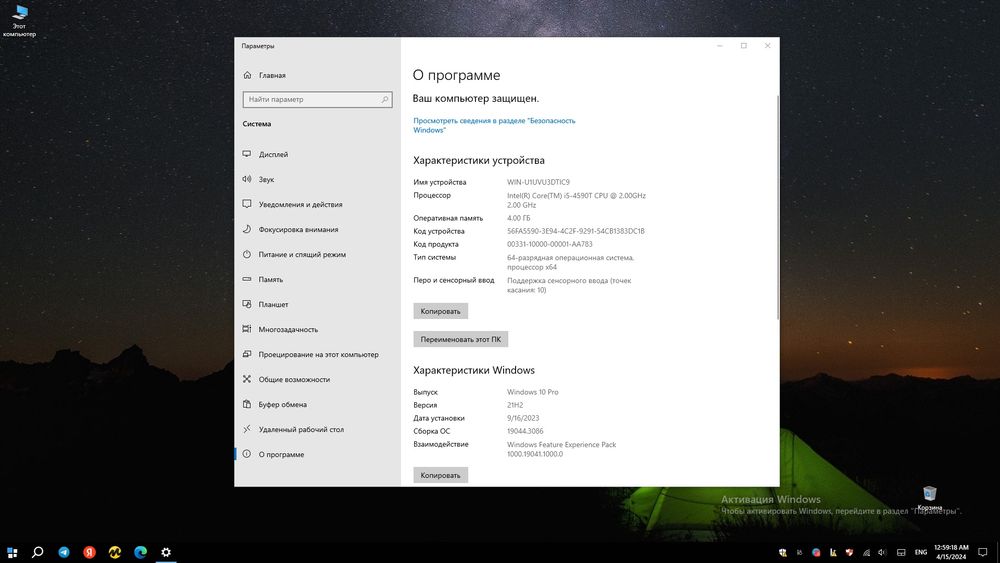The image size is (1000, 563).
Task: Open Этот компьютер desktop icon
Action: pyautogui.click(x=19, y=20)
